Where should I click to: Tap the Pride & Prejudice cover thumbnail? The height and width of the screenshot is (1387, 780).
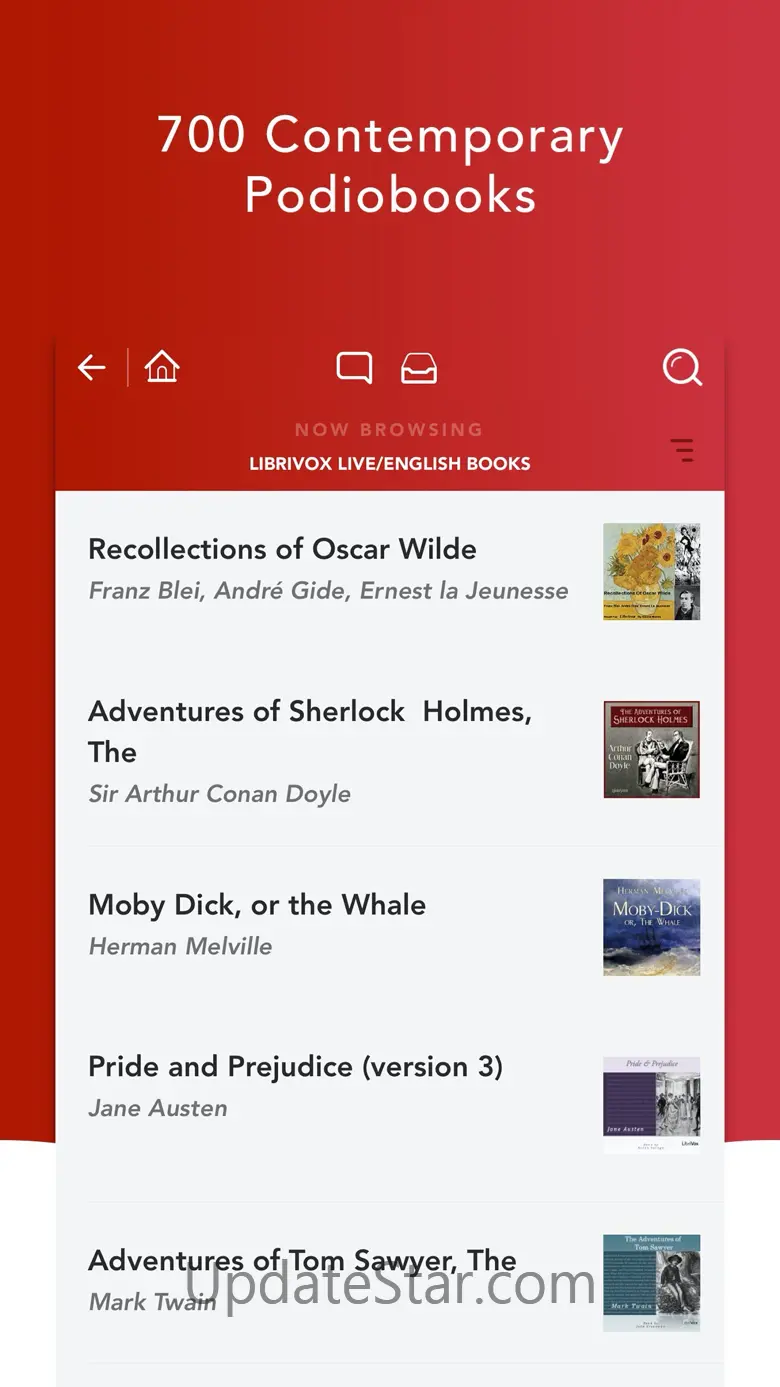[652, 1104]
